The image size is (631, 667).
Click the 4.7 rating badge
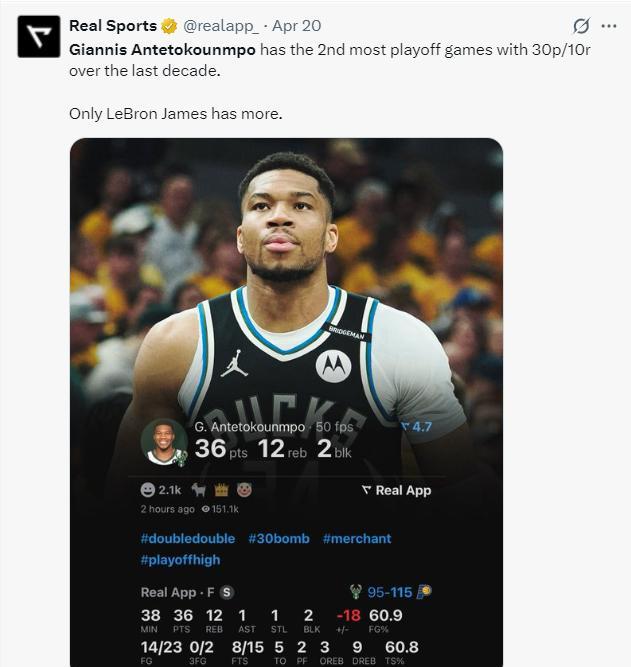coord(416,427)
